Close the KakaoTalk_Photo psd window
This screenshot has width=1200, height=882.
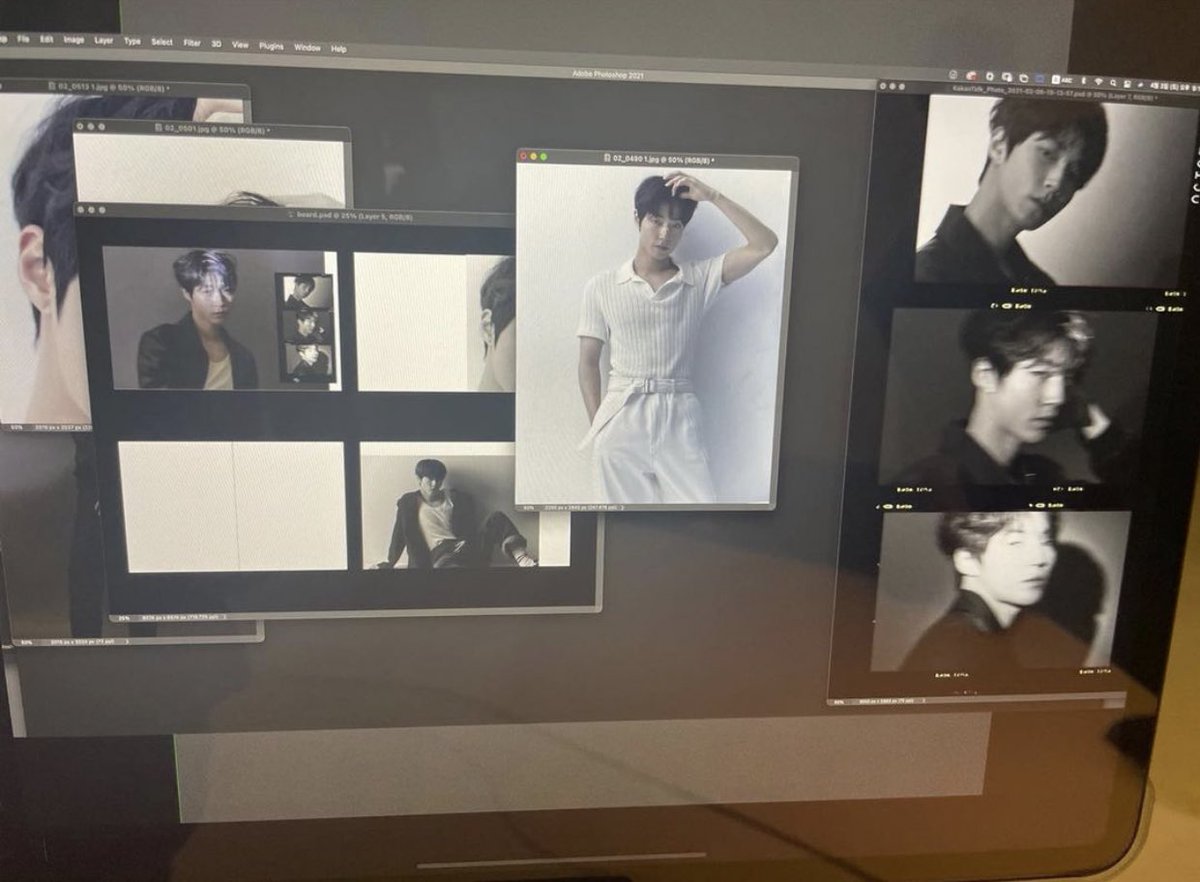coord(883,85)
